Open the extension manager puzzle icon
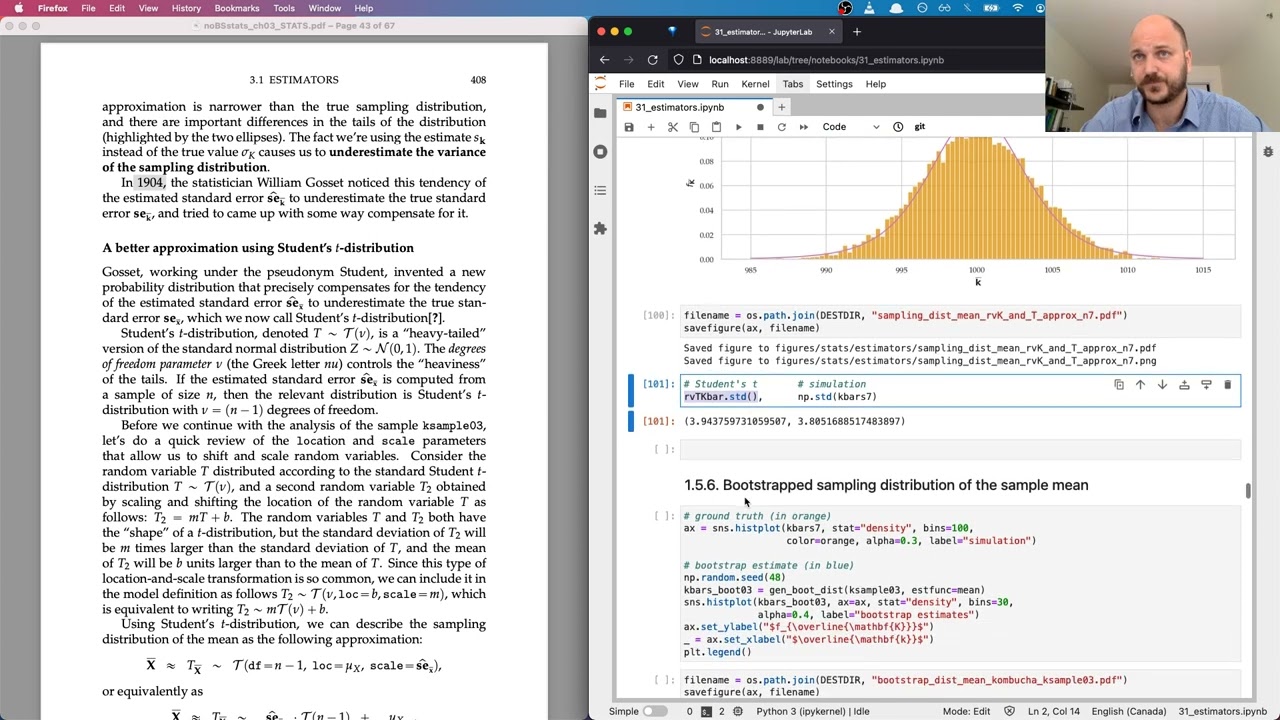This screenshot has height=720, width=1280. click(600, 229)
